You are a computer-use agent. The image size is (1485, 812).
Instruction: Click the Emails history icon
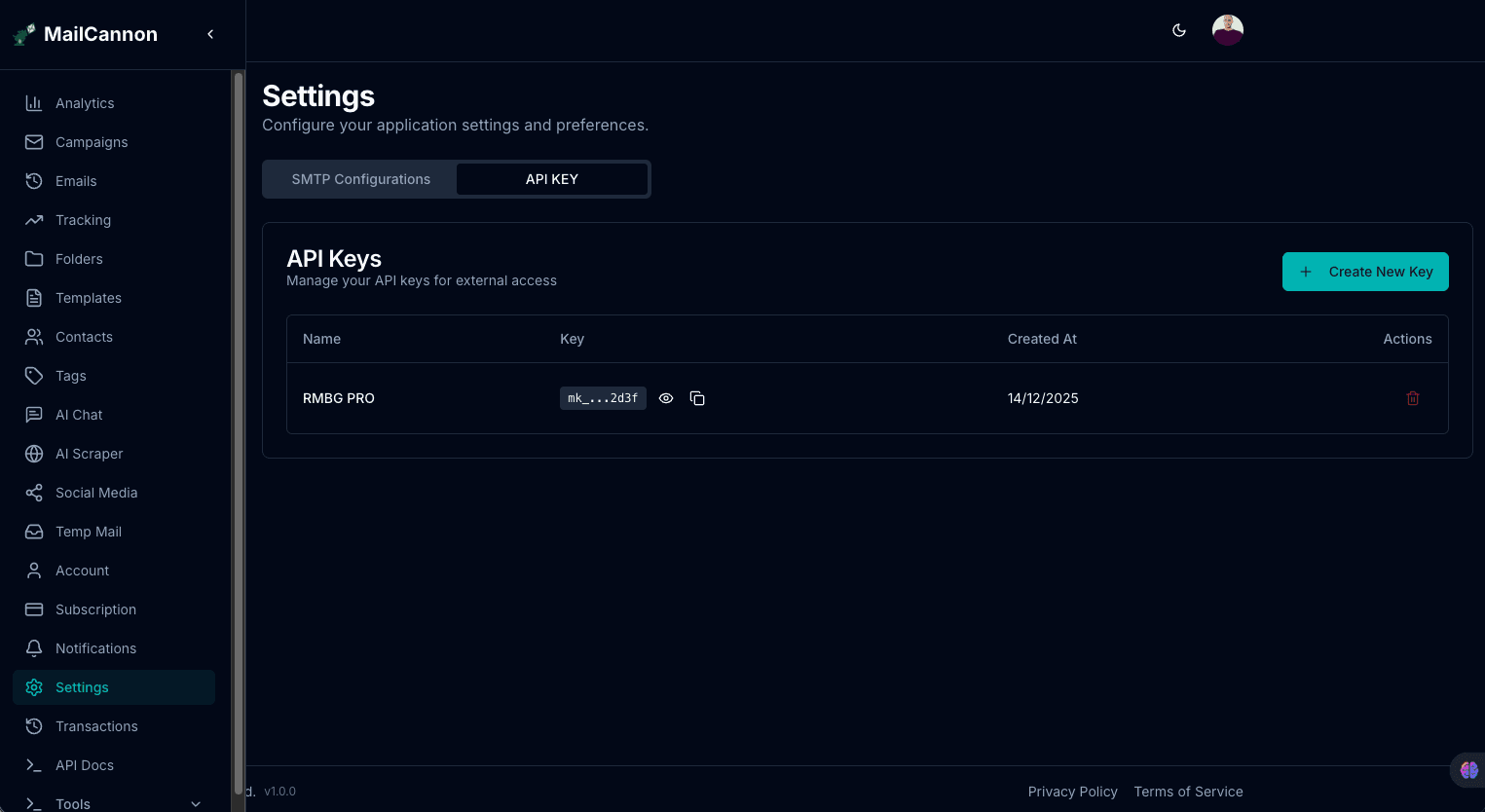34,181
